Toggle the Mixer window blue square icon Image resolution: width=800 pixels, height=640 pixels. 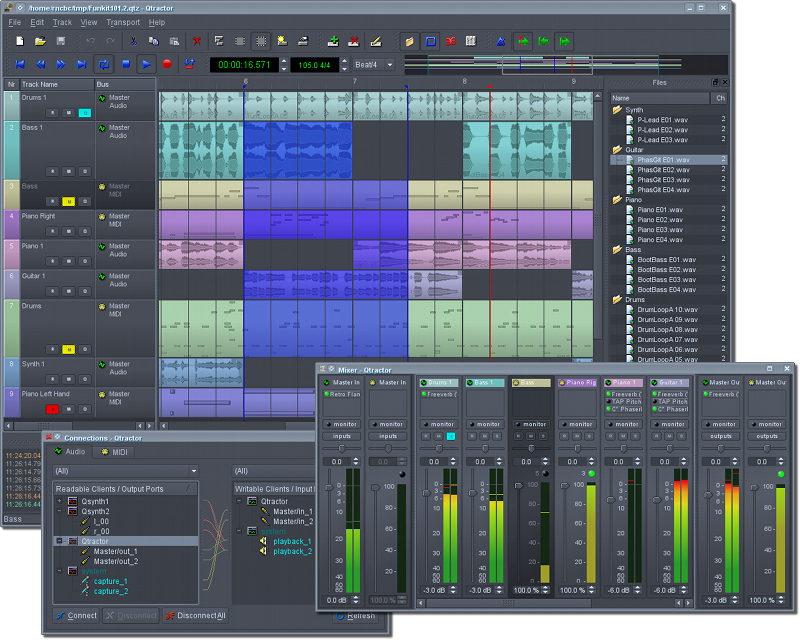click(431, 41)
